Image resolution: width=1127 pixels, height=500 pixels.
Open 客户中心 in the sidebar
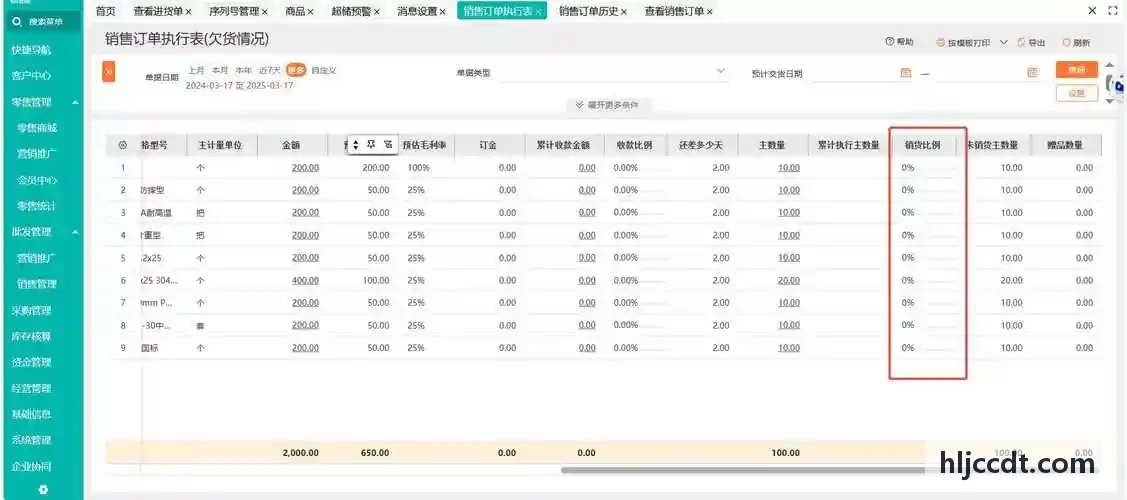coord(32,76)
